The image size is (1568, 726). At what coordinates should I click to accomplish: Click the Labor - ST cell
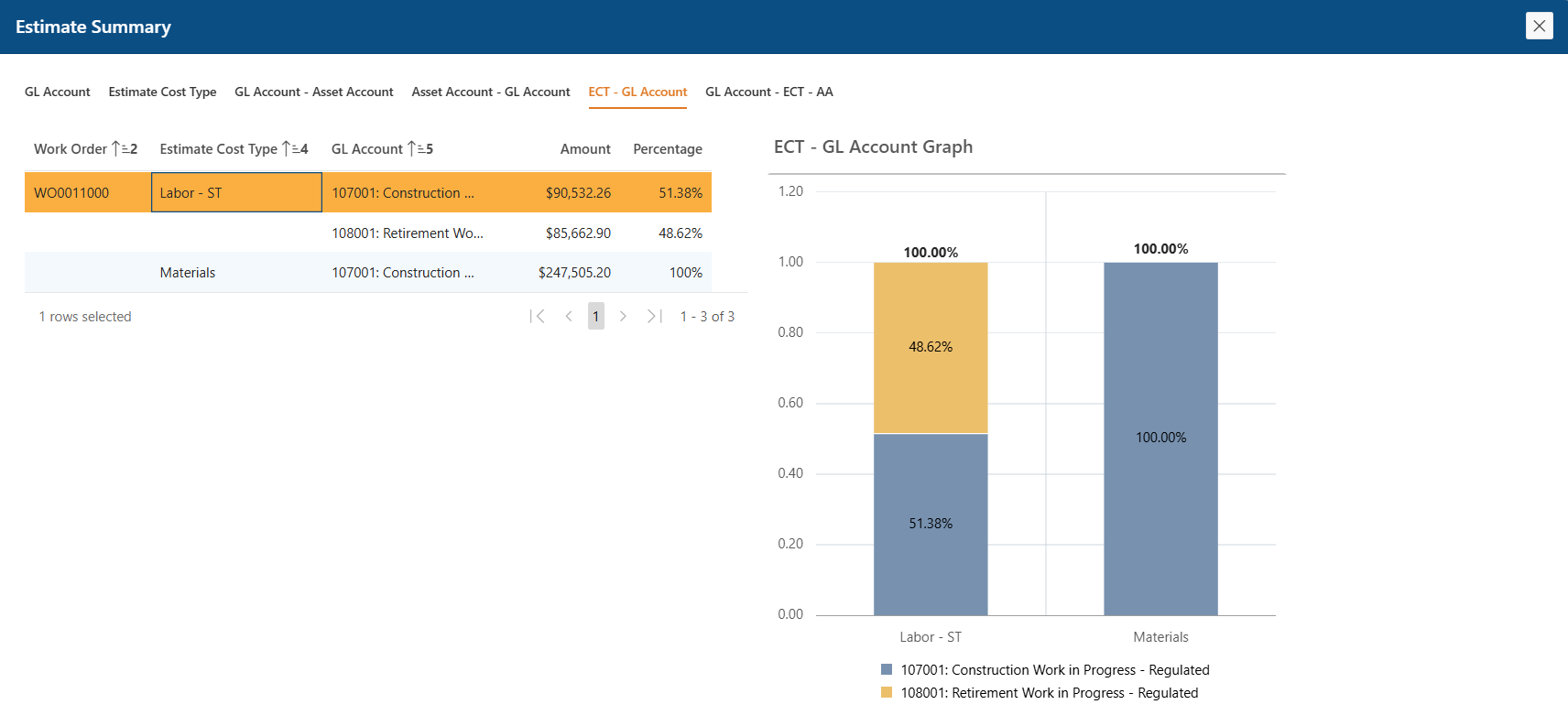point(236,192)
